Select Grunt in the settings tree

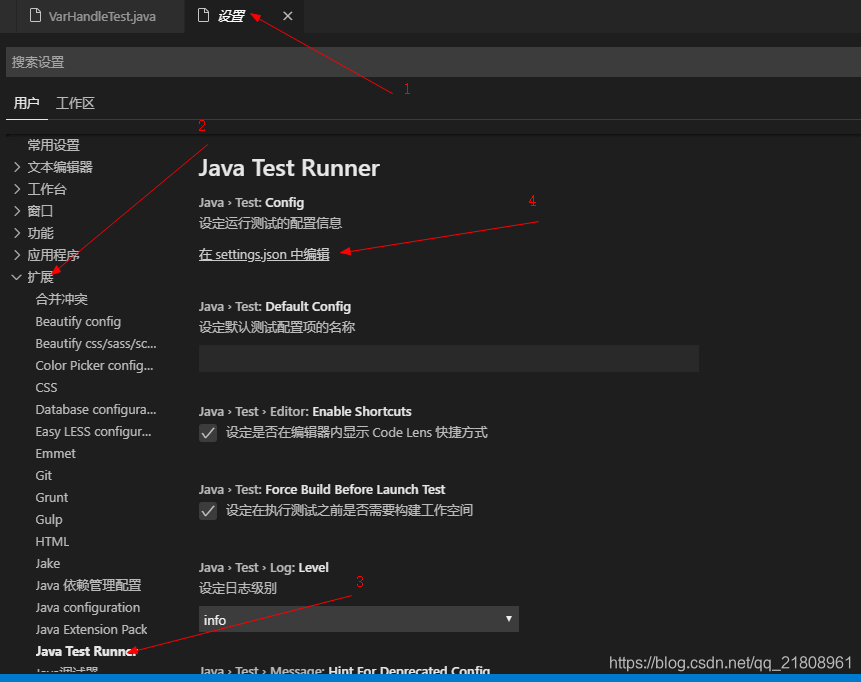(x=52, y=497)
